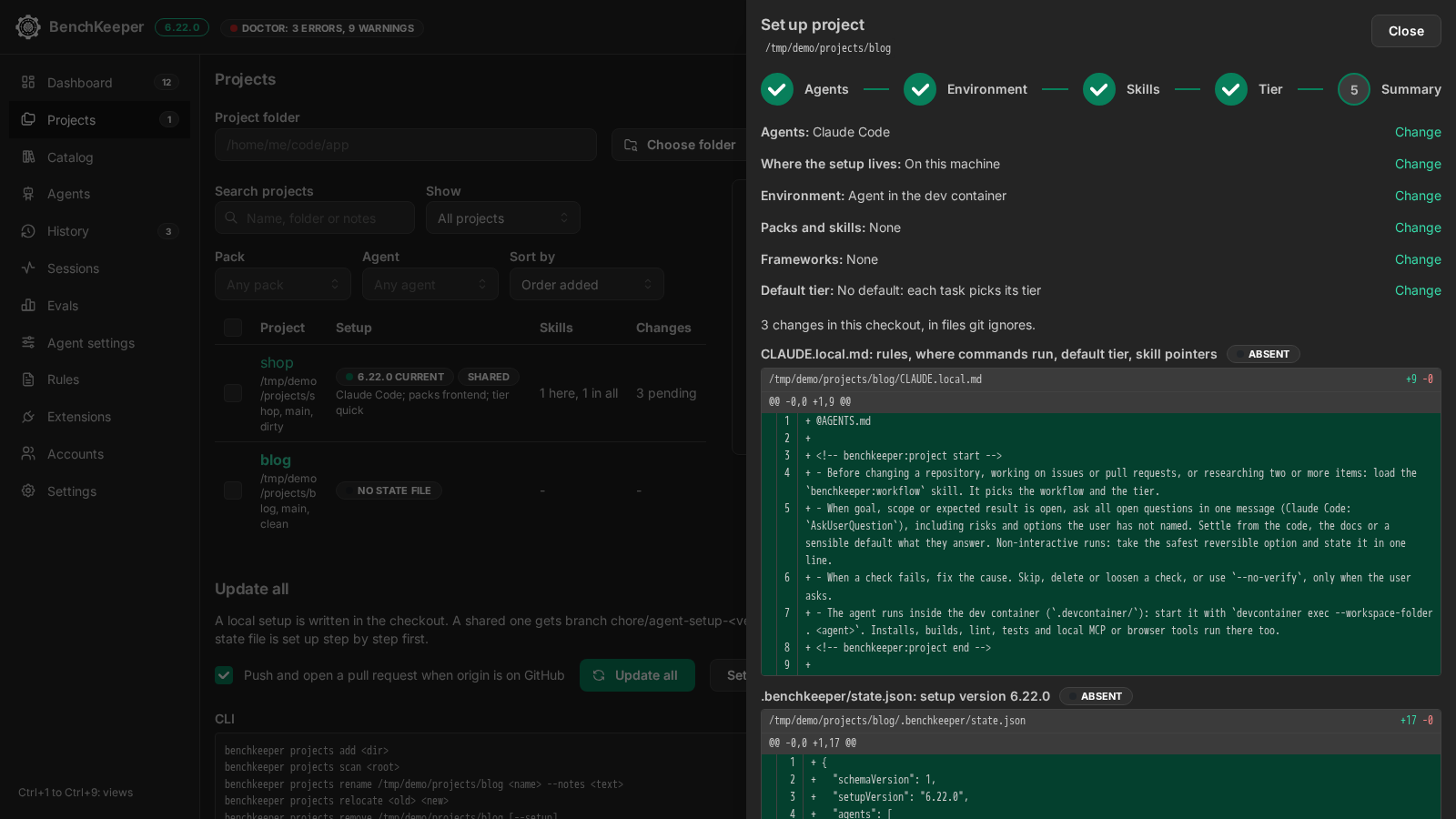Screen dimensions: 1456x819
Task: Go to the Agents step label in wizard
Action: (826, 89)
